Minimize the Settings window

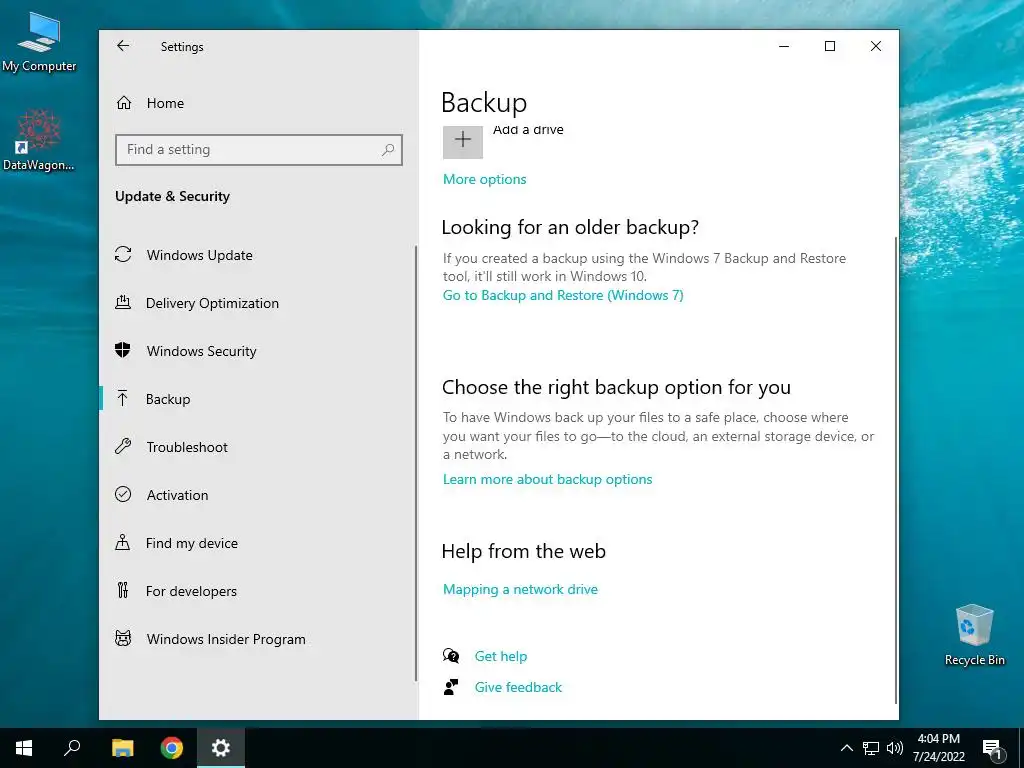[x=784, y=46]
